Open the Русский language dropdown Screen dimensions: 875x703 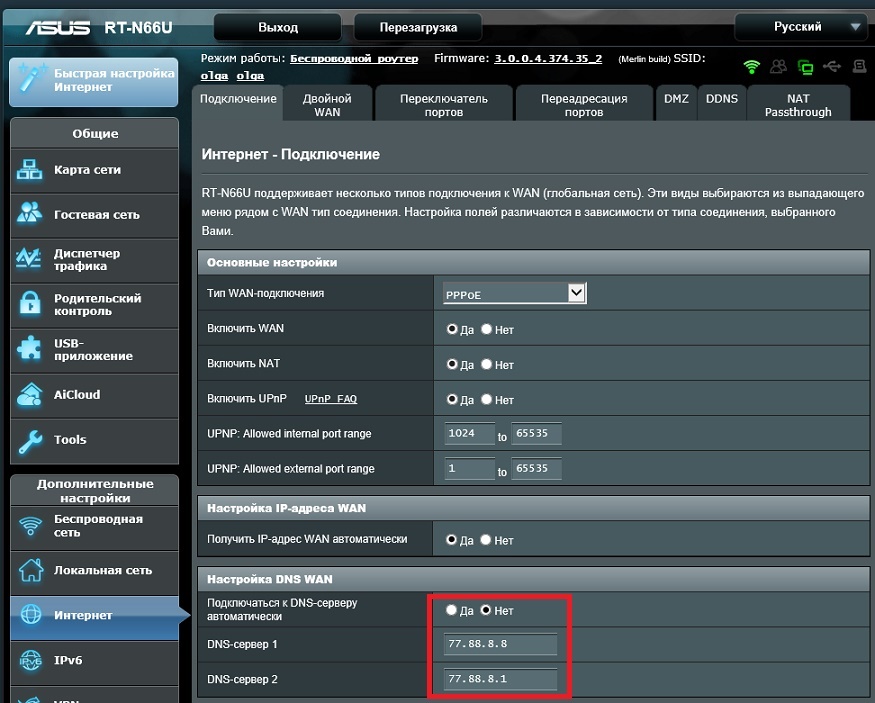[x=800, y=27]
